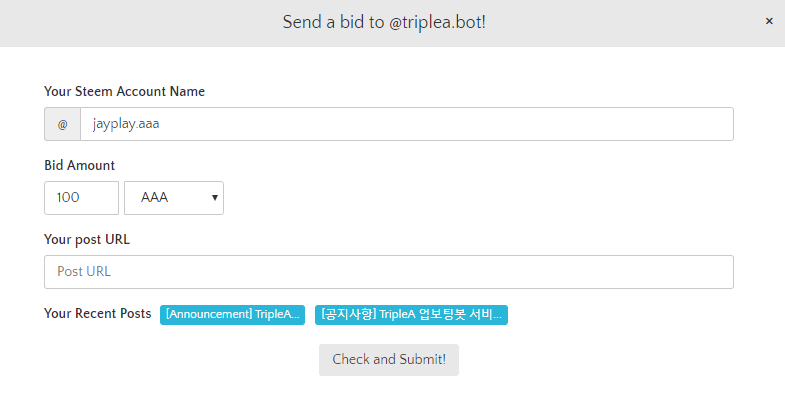The width and height of the screenshot is (785, 393).
Task: Click the gray dialog header bar
Action: (x=392, y=23)
